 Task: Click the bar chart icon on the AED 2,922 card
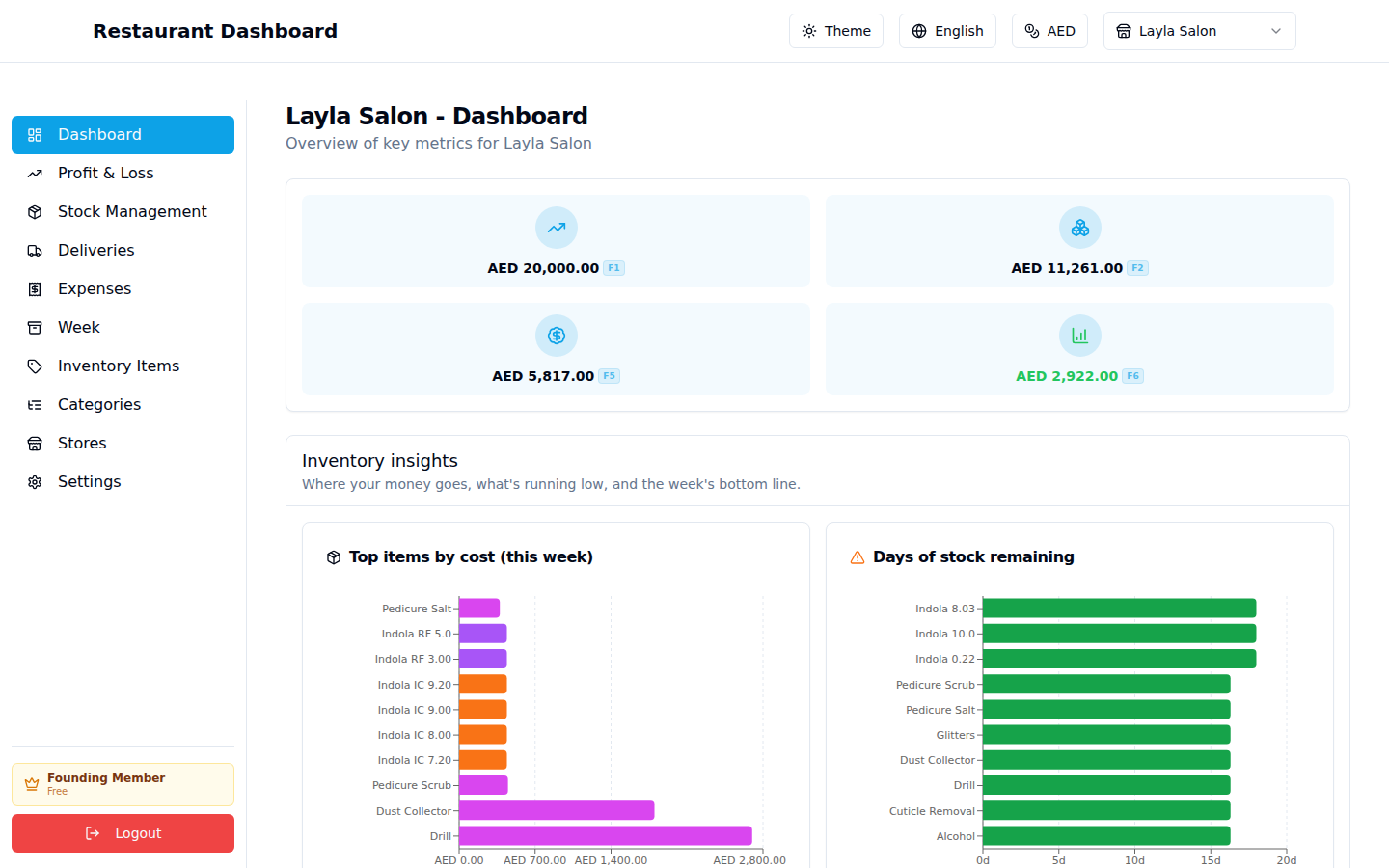[1079, 336]
